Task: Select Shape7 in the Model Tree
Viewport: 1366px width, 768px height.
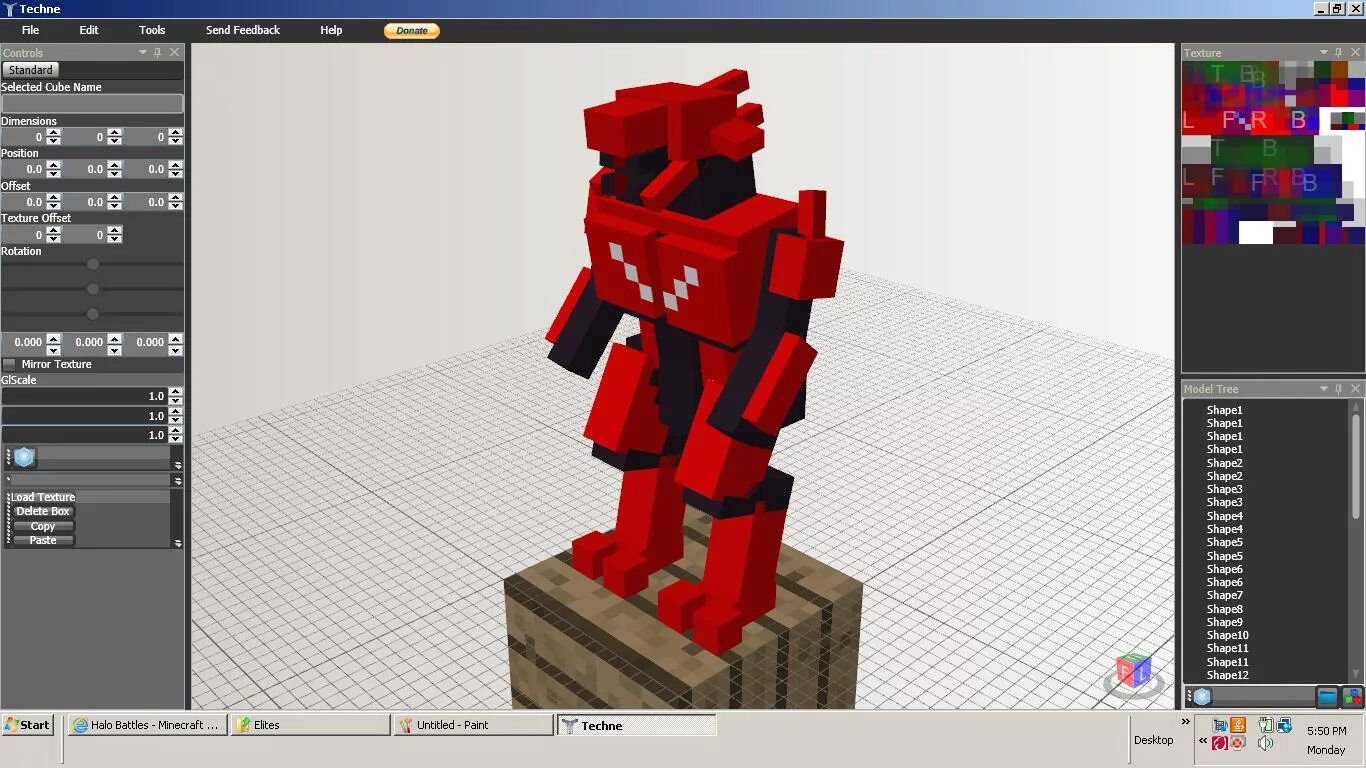Action: point(1224,595)
